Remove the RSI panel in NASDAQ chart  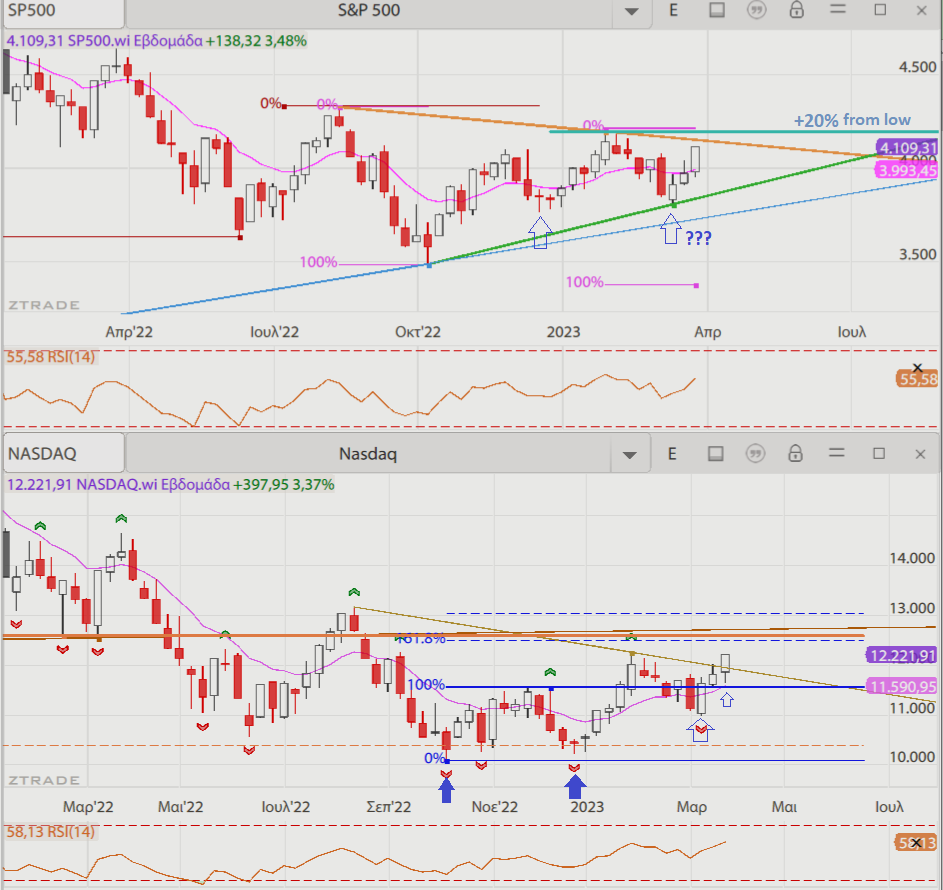click(916, 842)
